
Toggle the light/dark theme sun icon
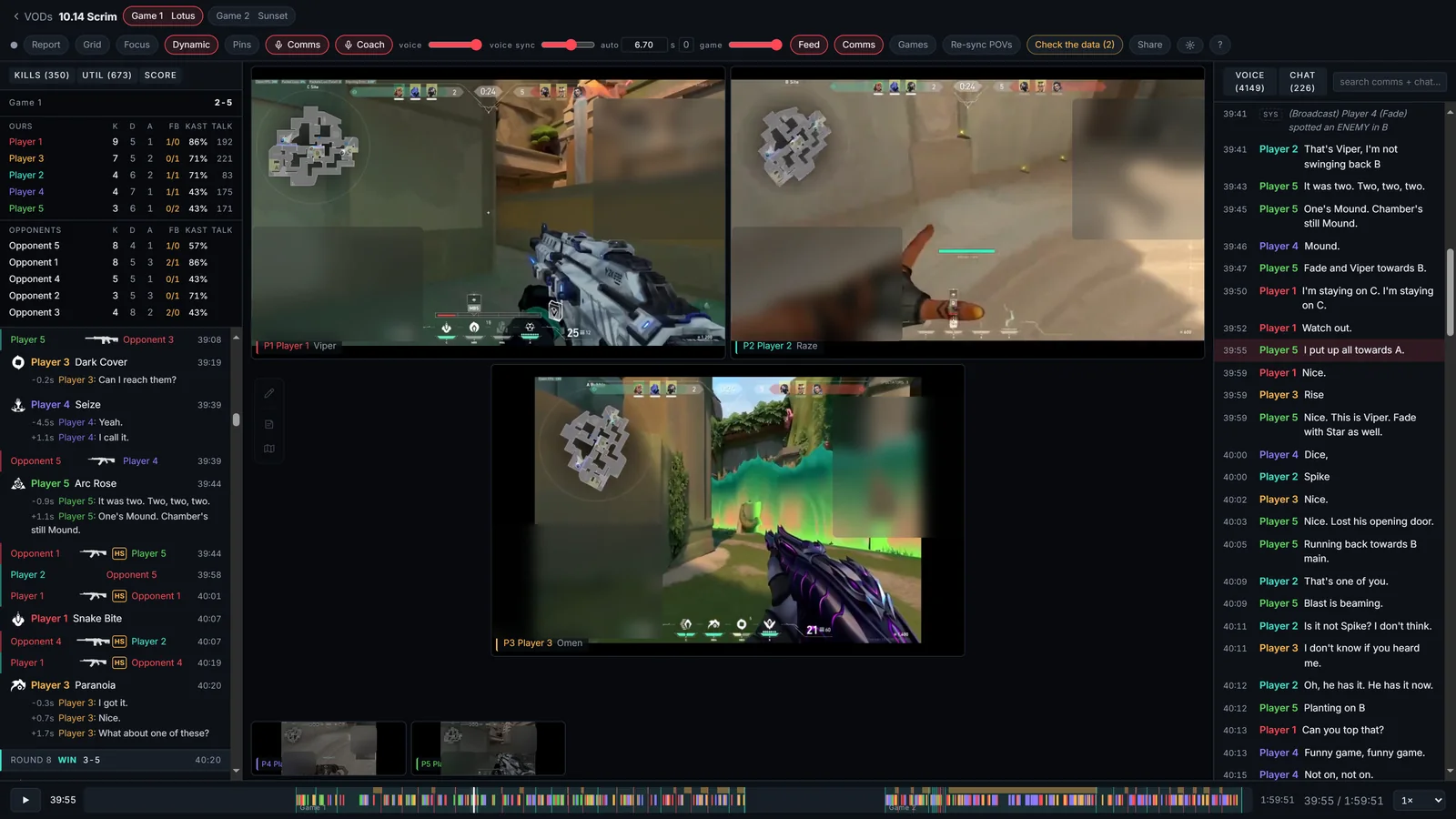(x=1189, y=45)
